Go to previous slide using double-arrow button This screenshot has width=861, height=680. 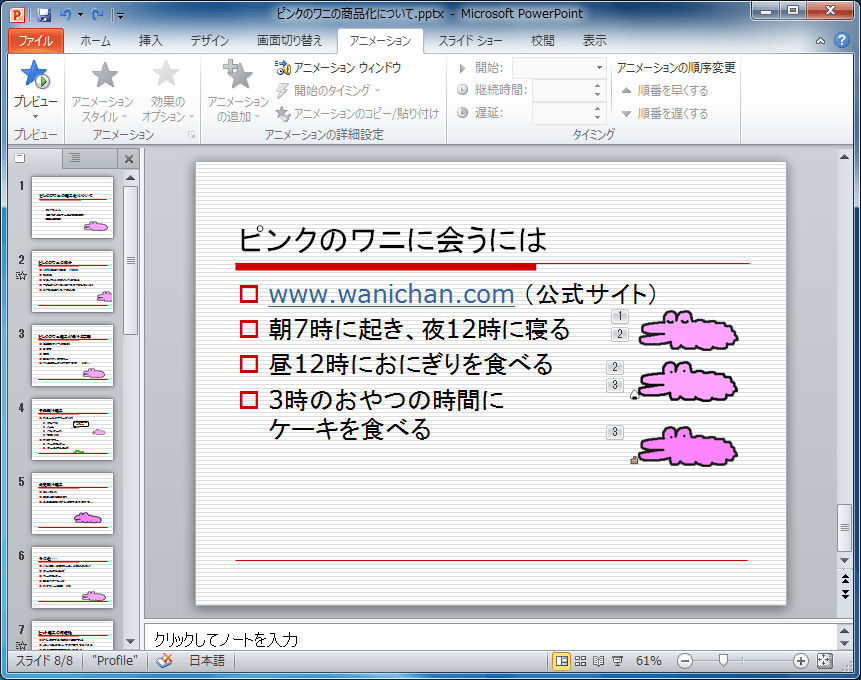click(x=845, y=579)
